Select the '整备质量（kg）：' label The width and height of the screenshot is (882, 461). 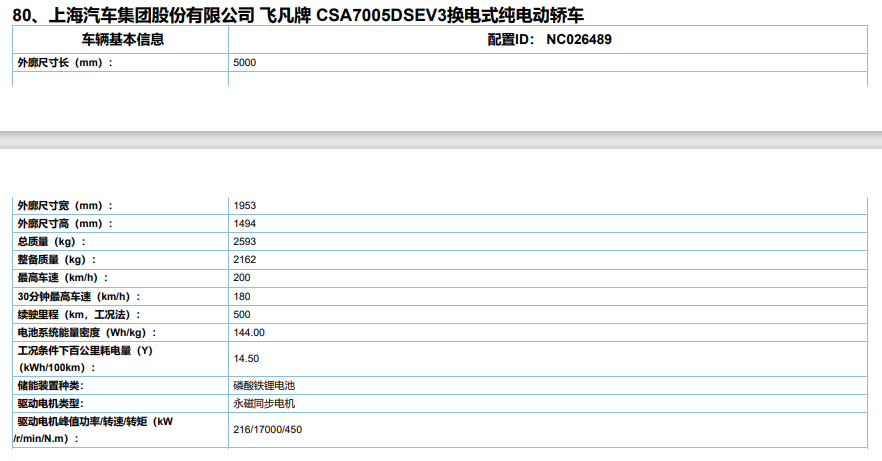(x=57, y=259)
